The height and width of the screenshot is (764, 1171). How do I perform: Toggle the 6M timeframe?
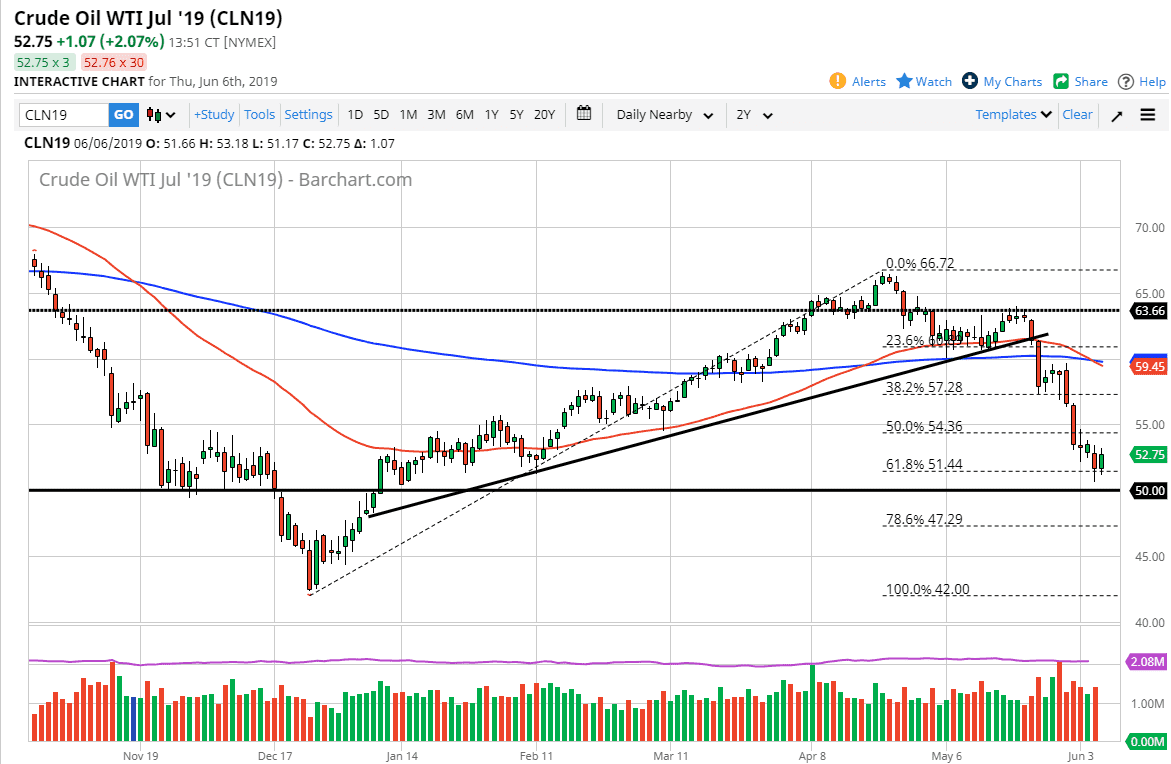pos(464,115)
